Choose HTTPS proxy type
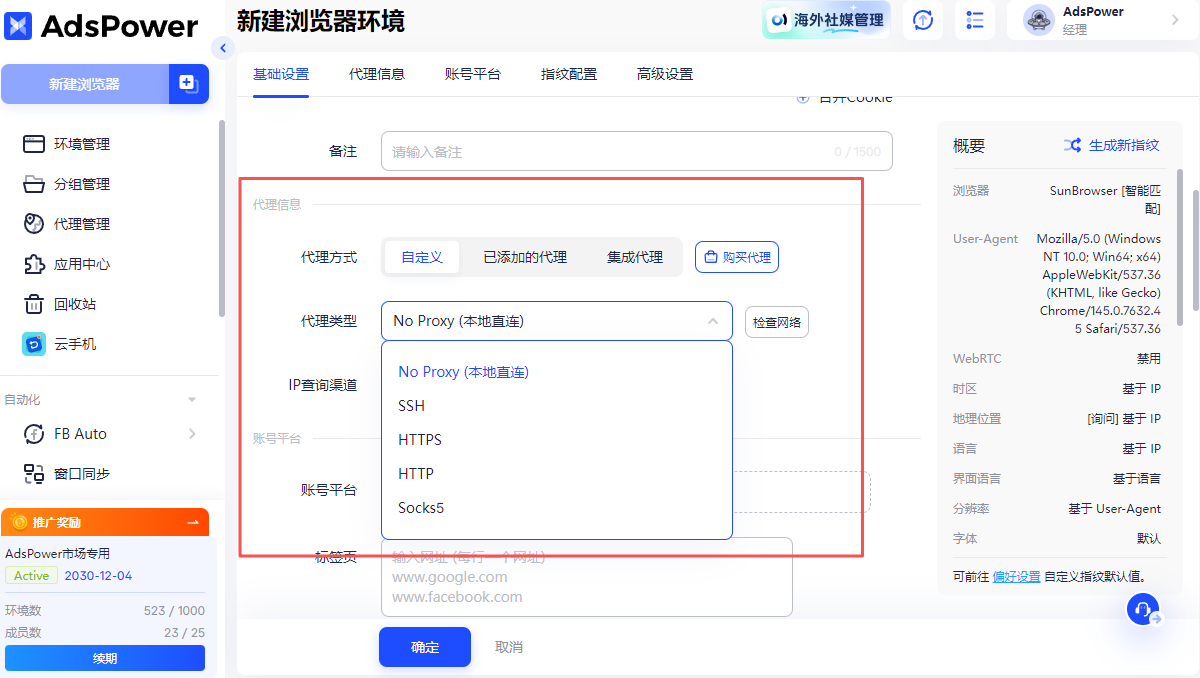The image size is (1200, 678). (x=557, y=440)
